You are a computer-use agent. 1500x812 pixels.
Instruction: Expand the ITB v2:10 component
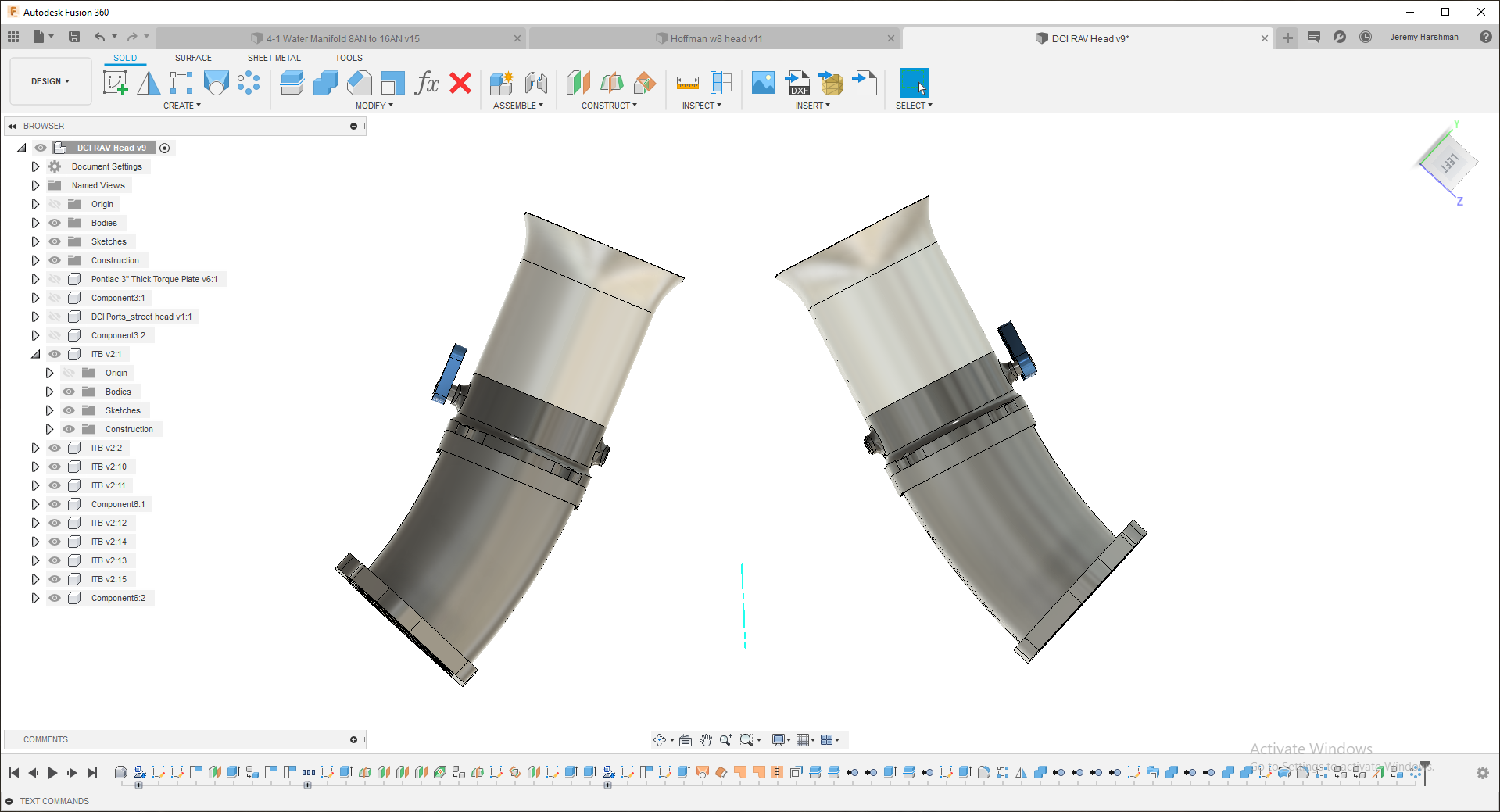point(35,467)
